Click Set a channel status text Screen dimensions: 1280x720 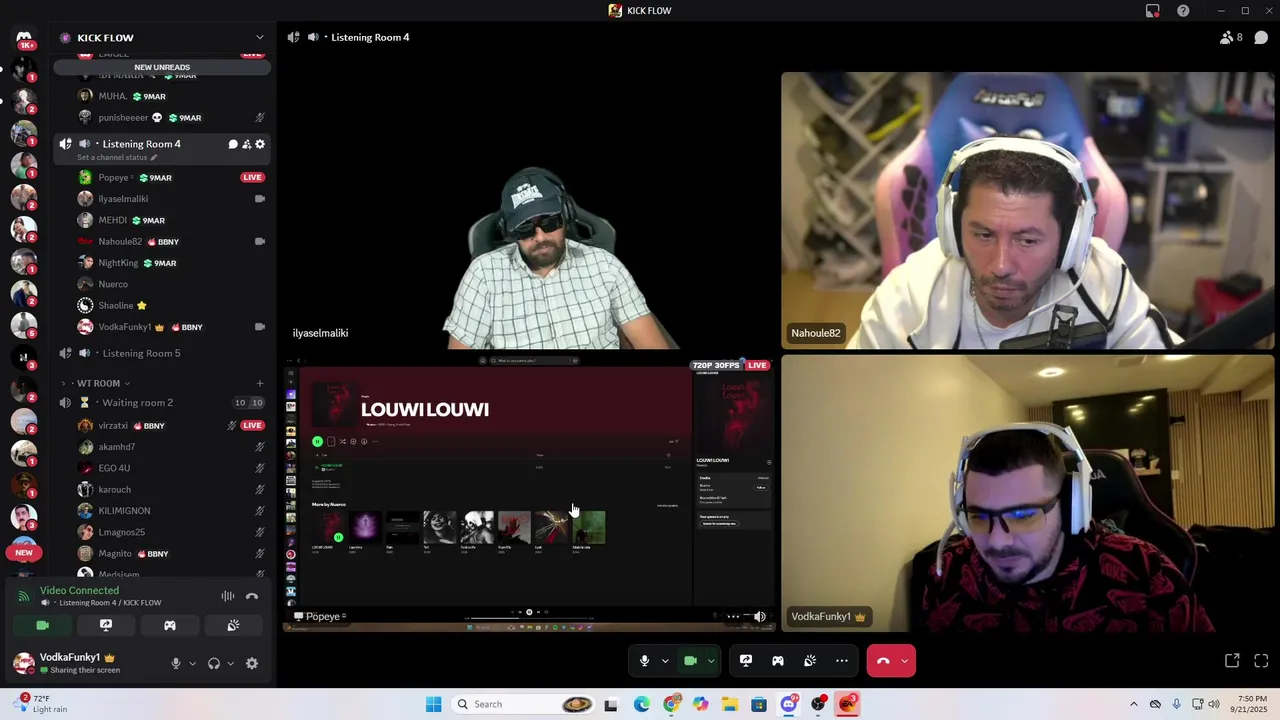click(112, 157)
